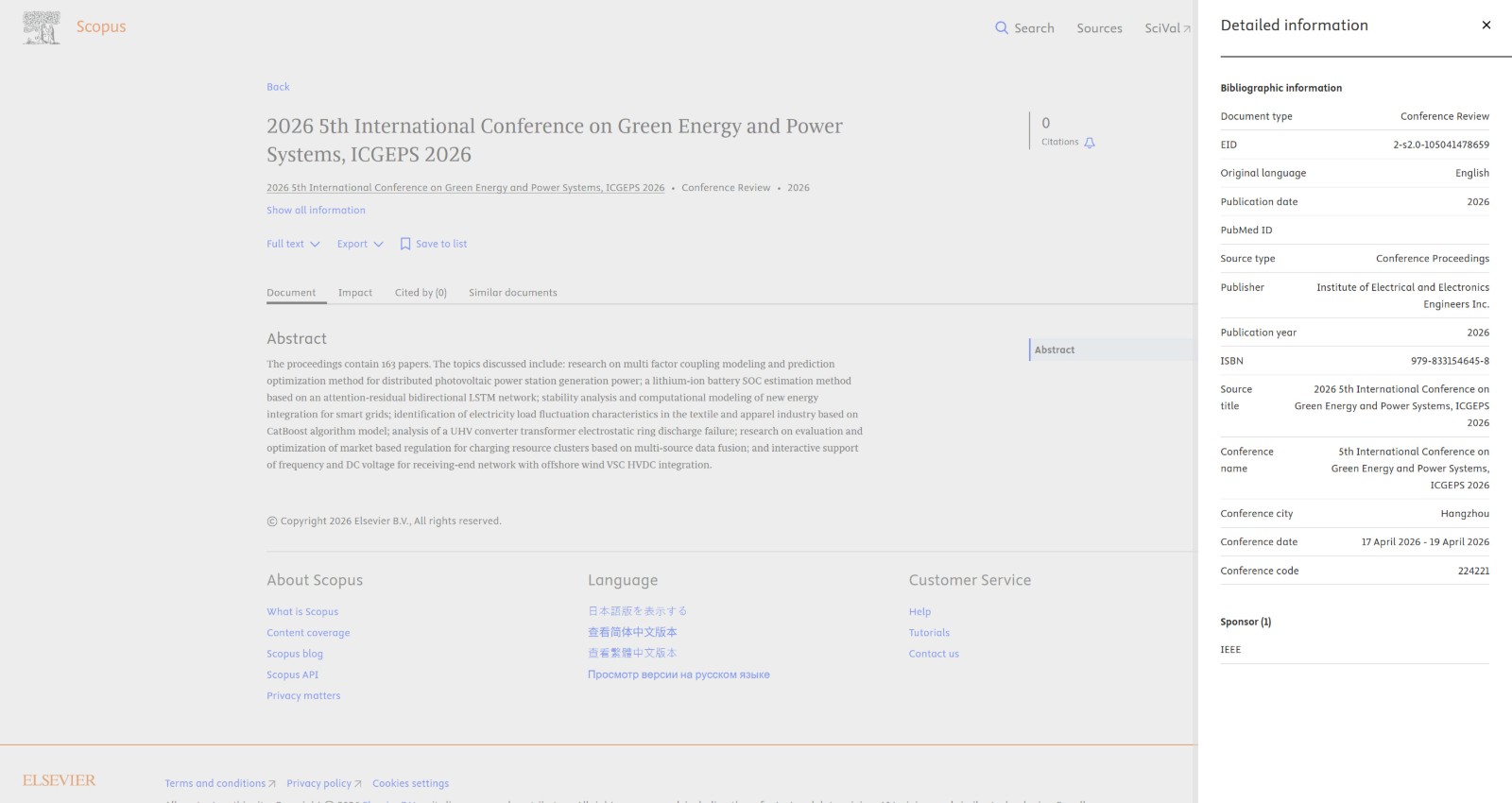
Task: Click the ISBN value 979-833154645-8
Action: (1450, 361)
